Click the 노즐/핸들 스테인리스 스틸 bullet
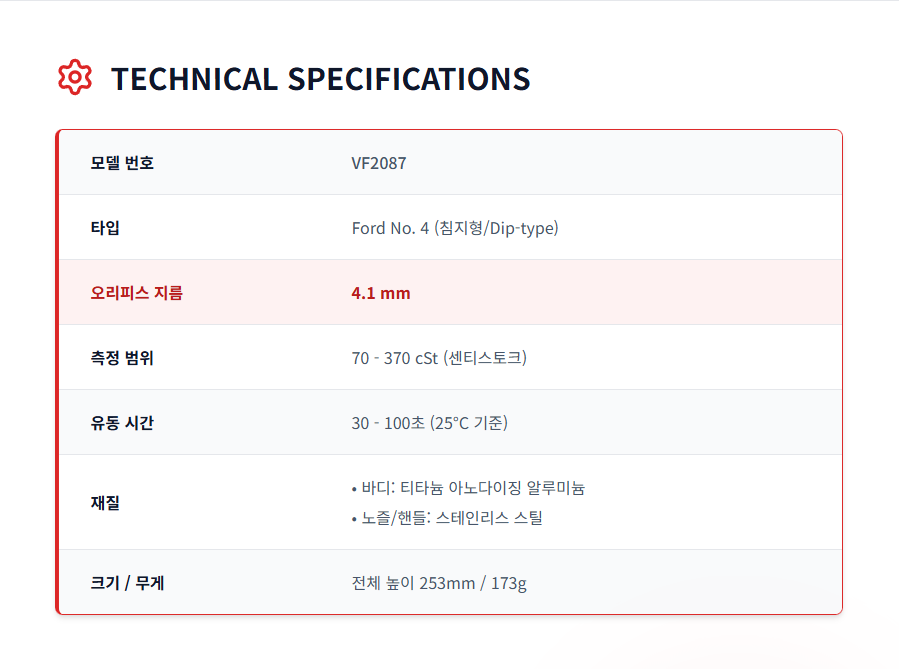The image size is (899, 669). coord(447,518)
